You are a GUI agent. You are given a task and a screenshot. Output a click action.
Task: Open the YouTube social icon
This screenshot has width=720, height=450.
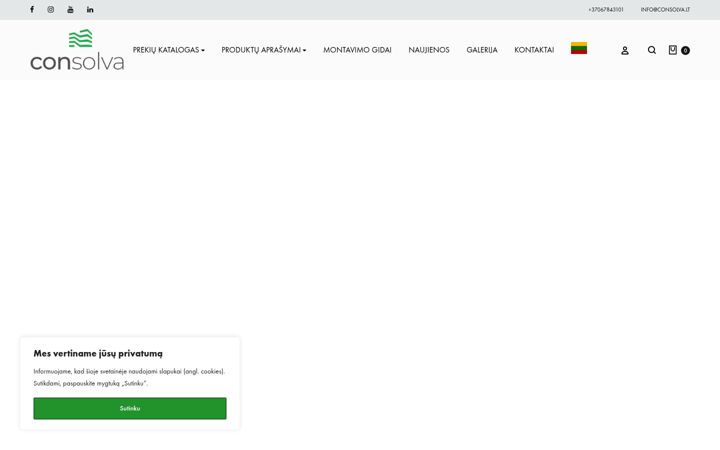click(70, 9)
